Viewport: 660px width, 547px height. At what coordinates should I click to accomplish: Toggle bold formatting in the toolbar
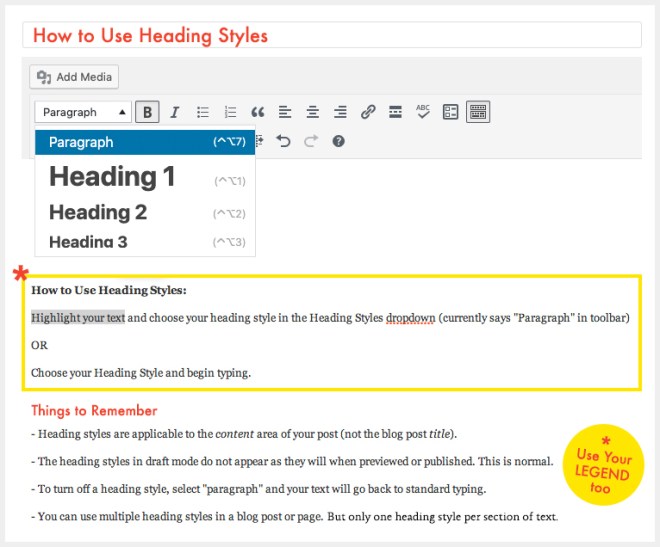coord(148,112)
